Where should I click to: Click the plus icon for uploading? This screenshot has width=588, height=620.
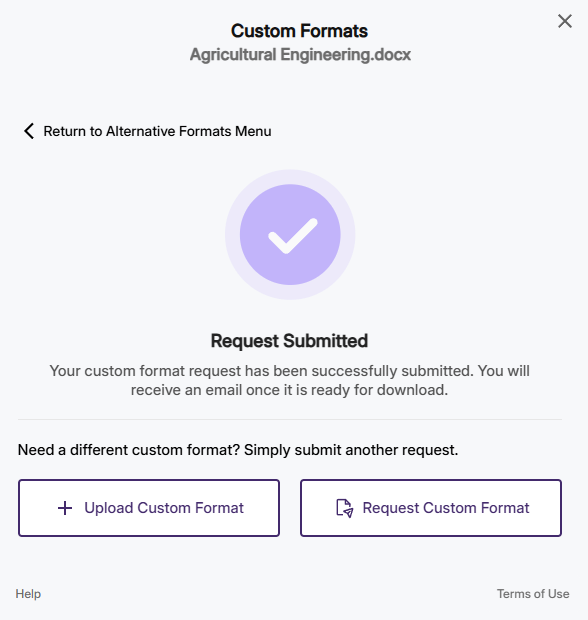65,508
